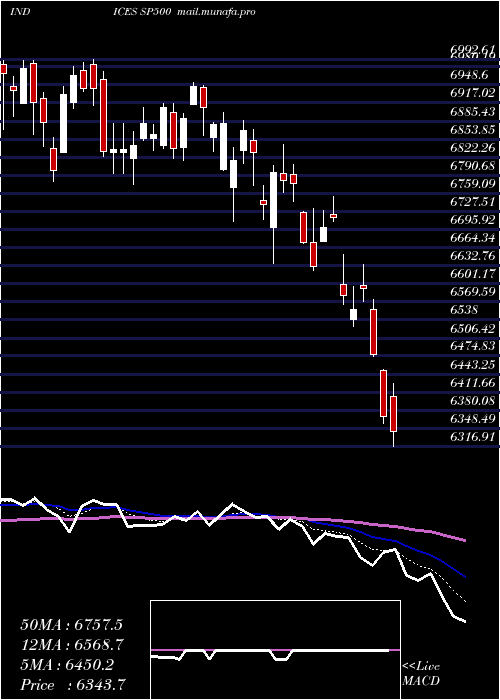Select the 6348.49 price level label
Viewport: 500px width, 700px height.
472,419
